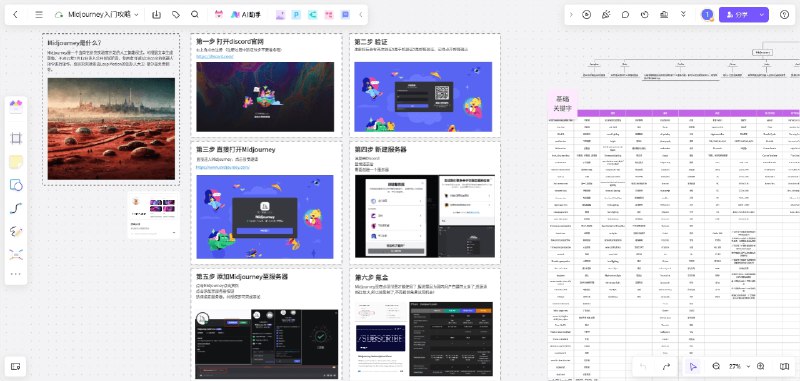The height and width of the screenshot is (381, 800).
Task: Select the Mars city landscape image
Action: click(x=111, y=129)
